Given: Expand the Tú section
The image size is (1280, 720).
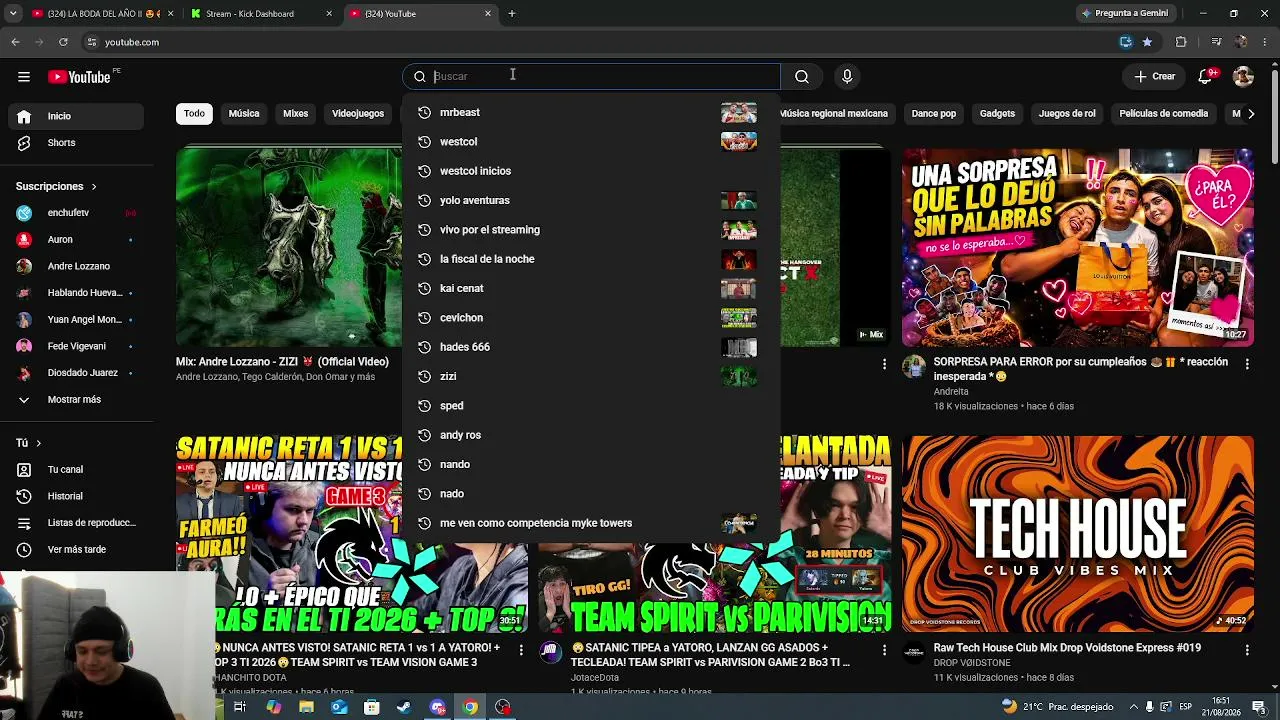Looking at the screenshot, I should pos(29,443).
